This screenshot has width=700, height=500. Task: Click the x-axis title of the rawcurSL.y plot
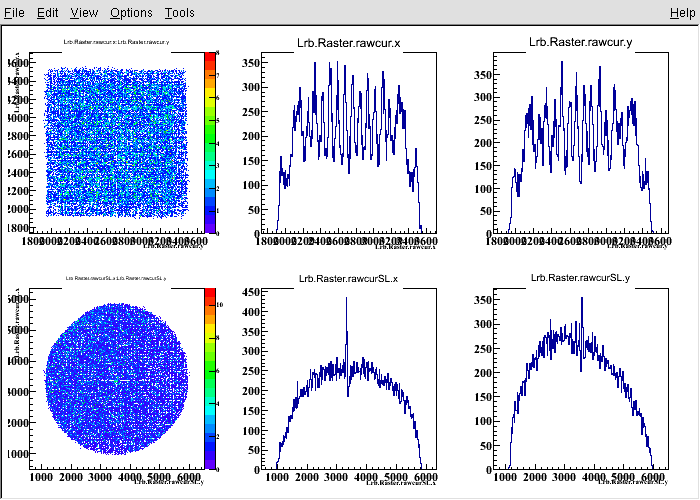(633, 482)
